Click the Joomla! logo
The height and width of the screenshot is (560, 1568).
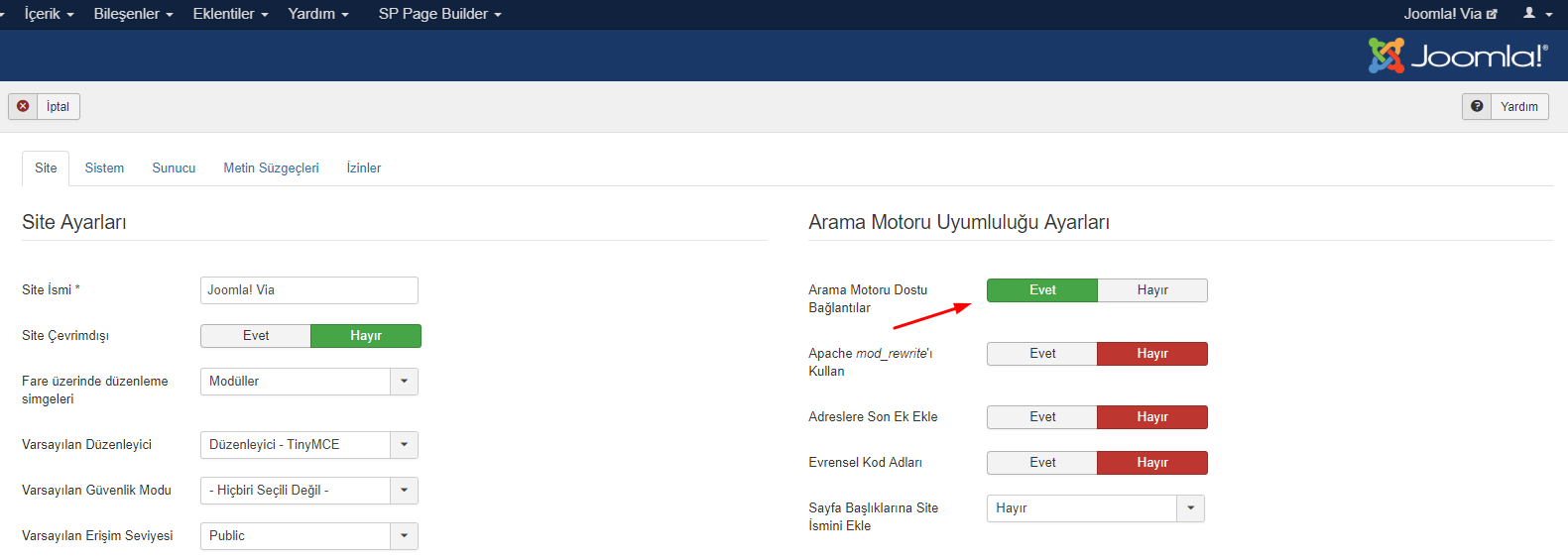pyautogui.click(x=1457, y=56)
